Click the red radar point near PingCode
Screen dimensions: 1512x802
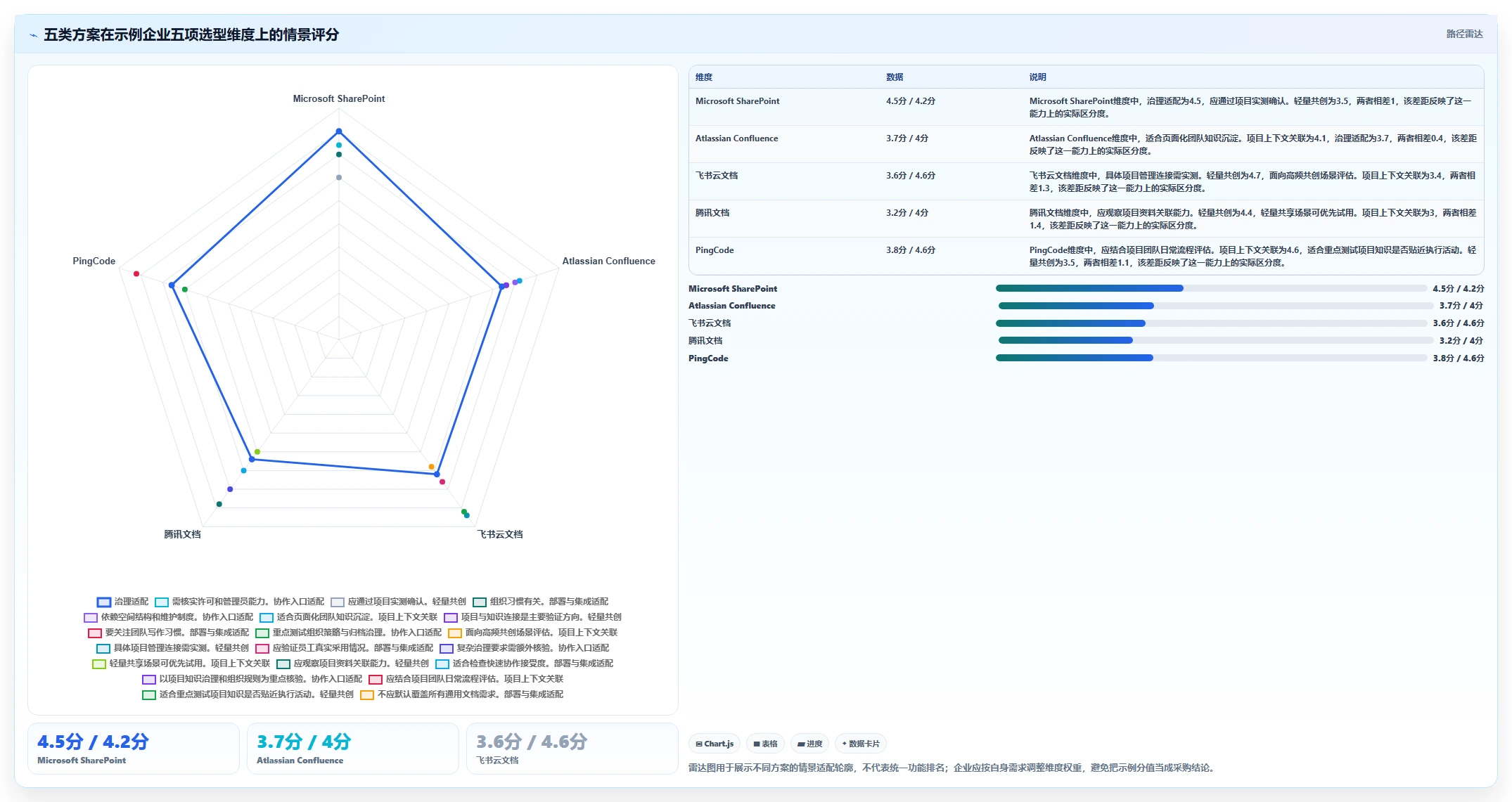click(x=136, y=273)
